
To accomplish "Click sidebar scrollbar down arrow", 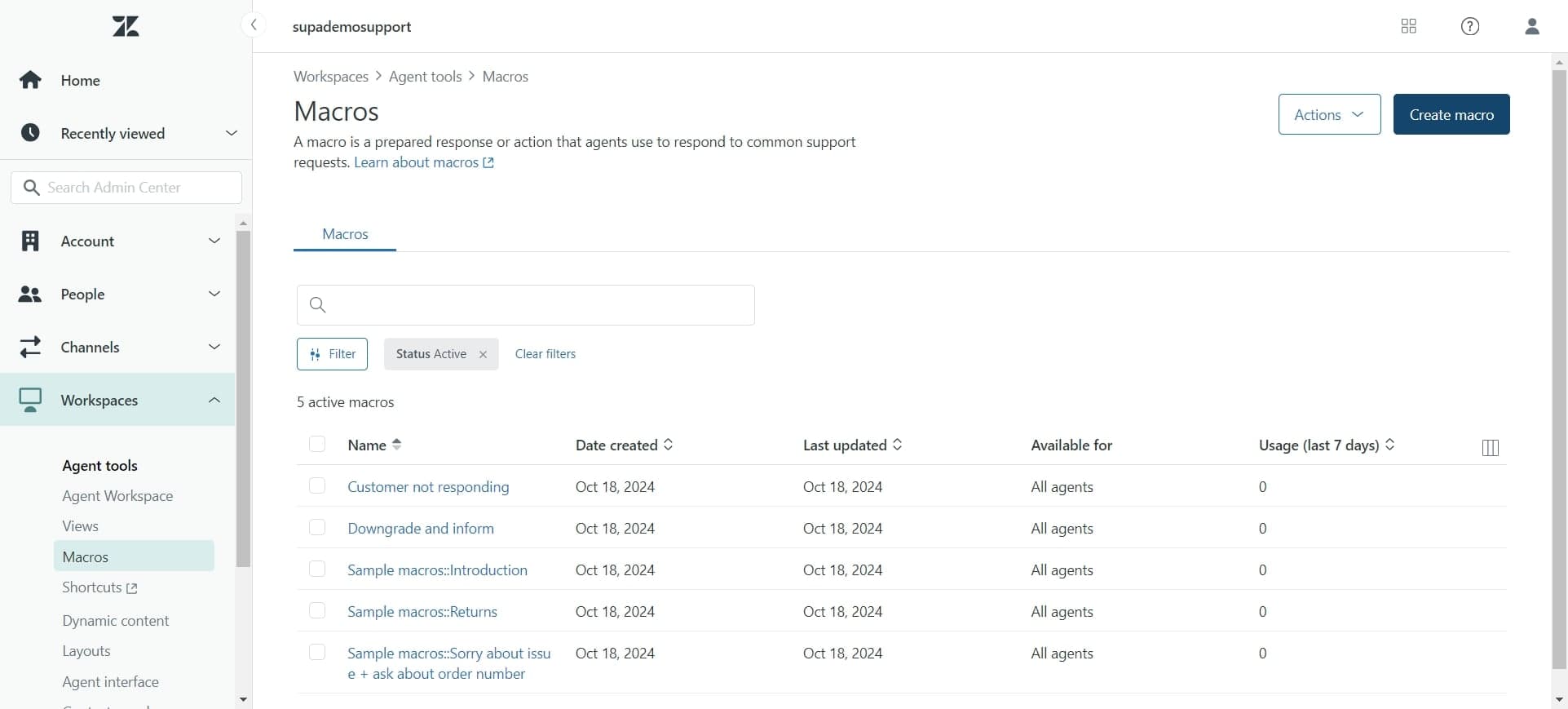I will click(243, 699).
